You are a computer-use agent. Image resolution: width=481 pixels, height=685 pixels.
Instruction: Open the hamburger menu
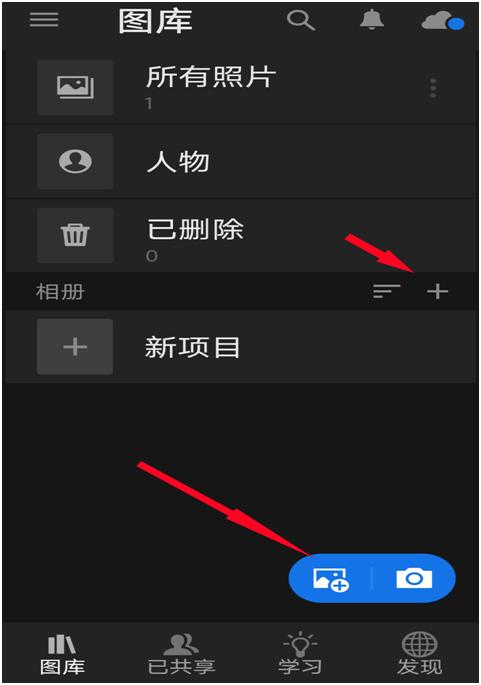pyautogui.click(x=44, y=20)
